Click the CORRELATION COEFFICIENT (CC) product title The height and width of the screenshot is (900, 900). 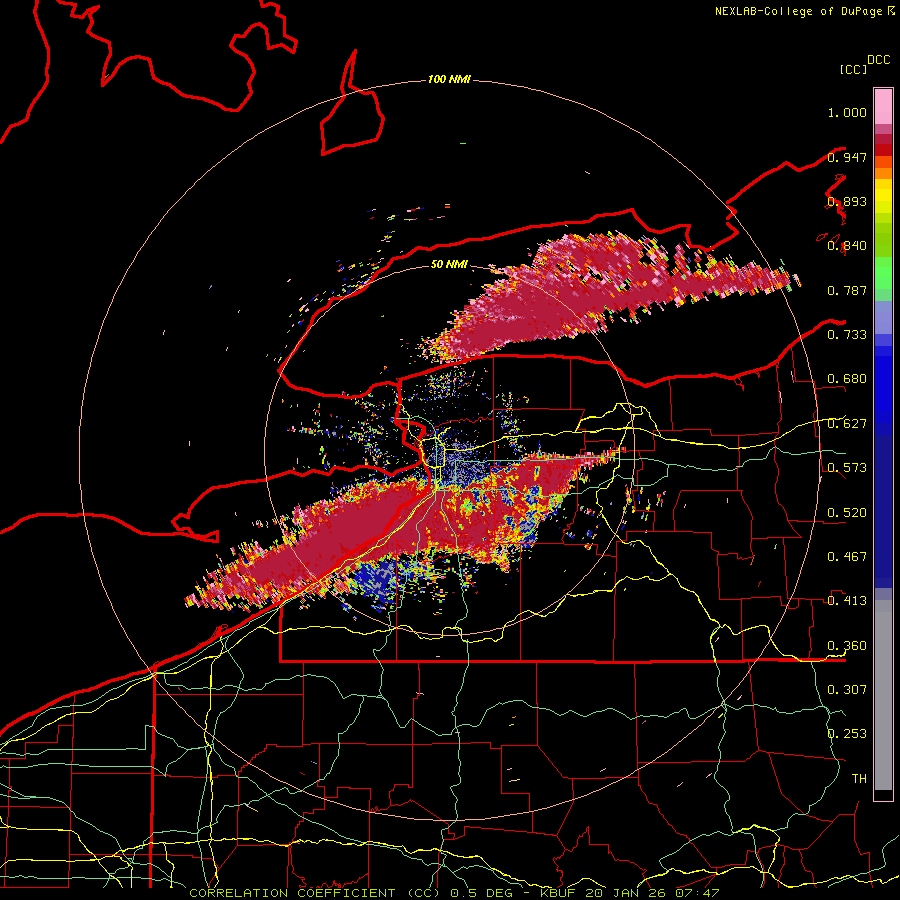click(315, 893)
